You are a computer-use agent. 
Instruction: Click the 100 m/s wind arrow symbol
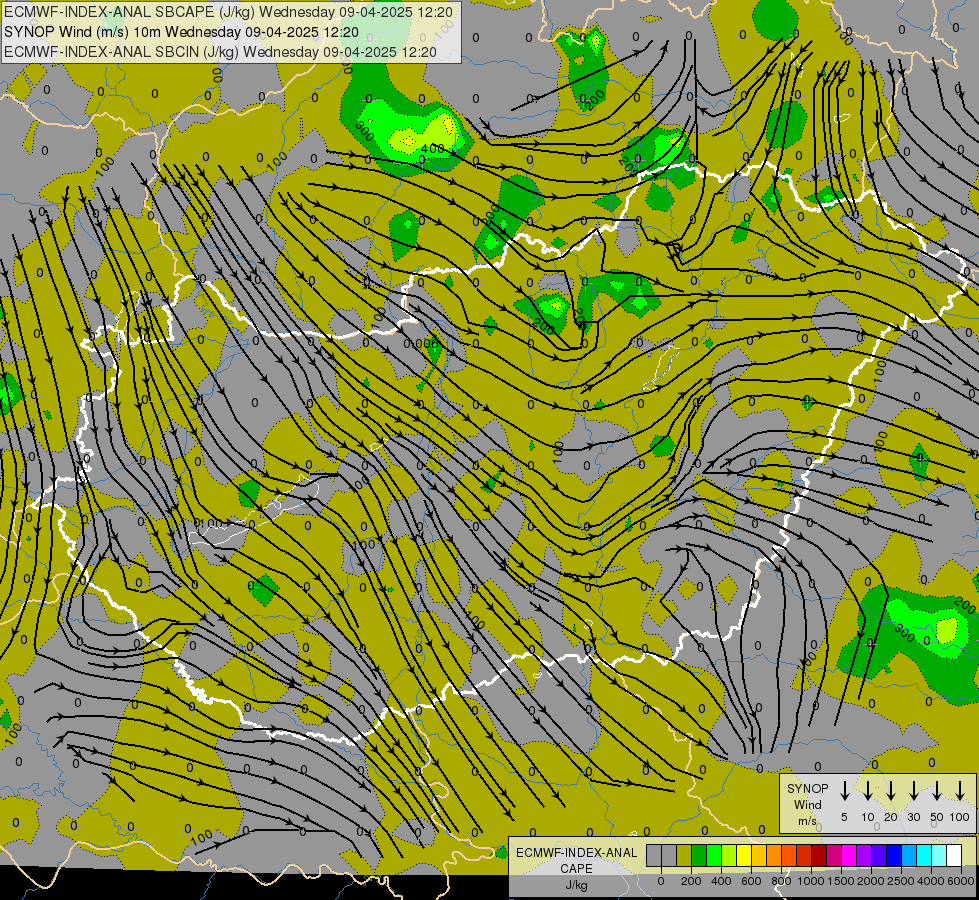click(960, 790)
